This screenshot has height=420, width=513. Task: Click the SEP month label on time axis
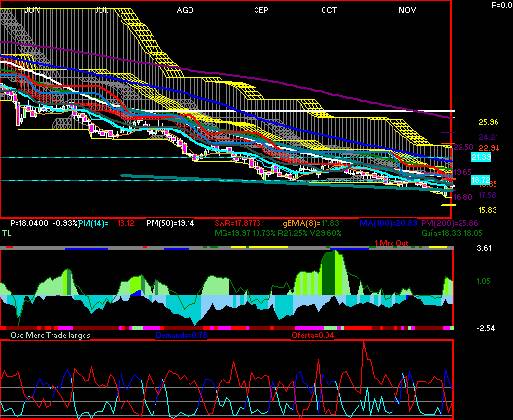[x=261, y=10]
